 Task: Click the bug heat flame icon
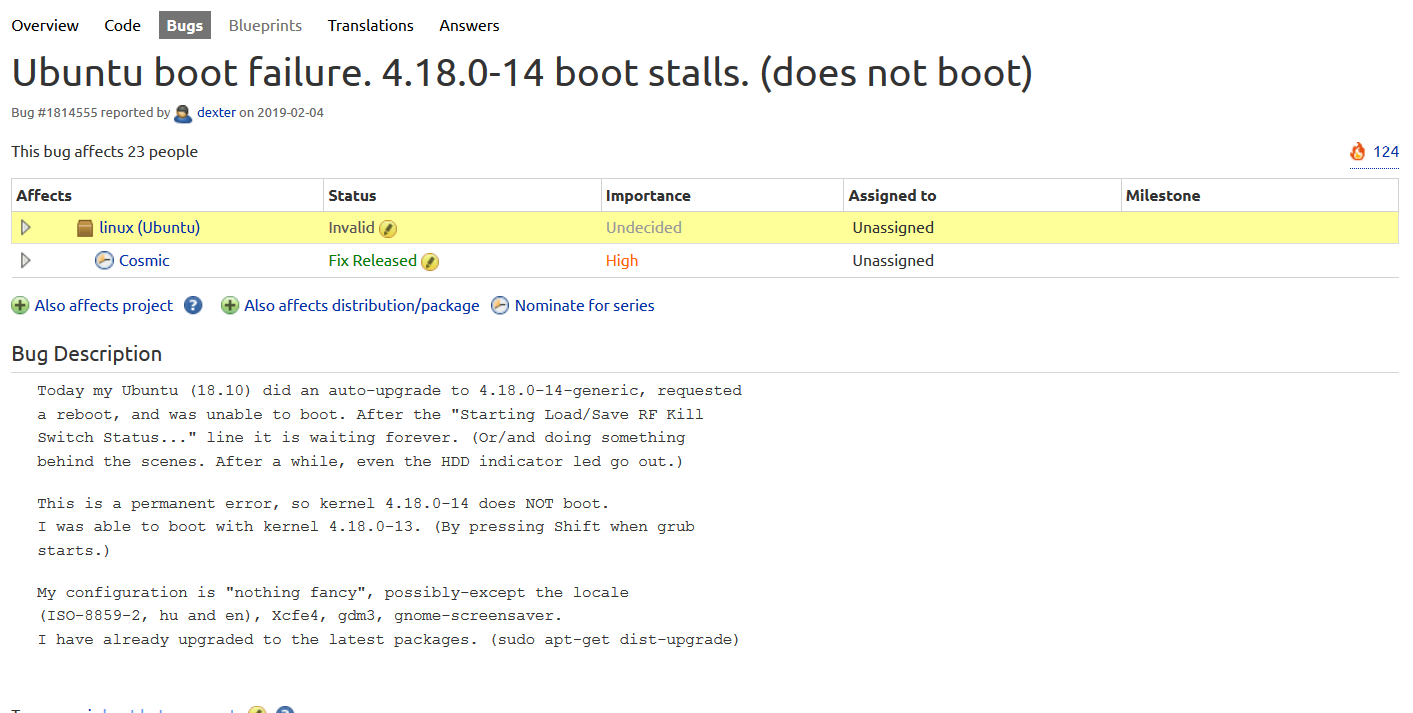(x=1357, y=152)
